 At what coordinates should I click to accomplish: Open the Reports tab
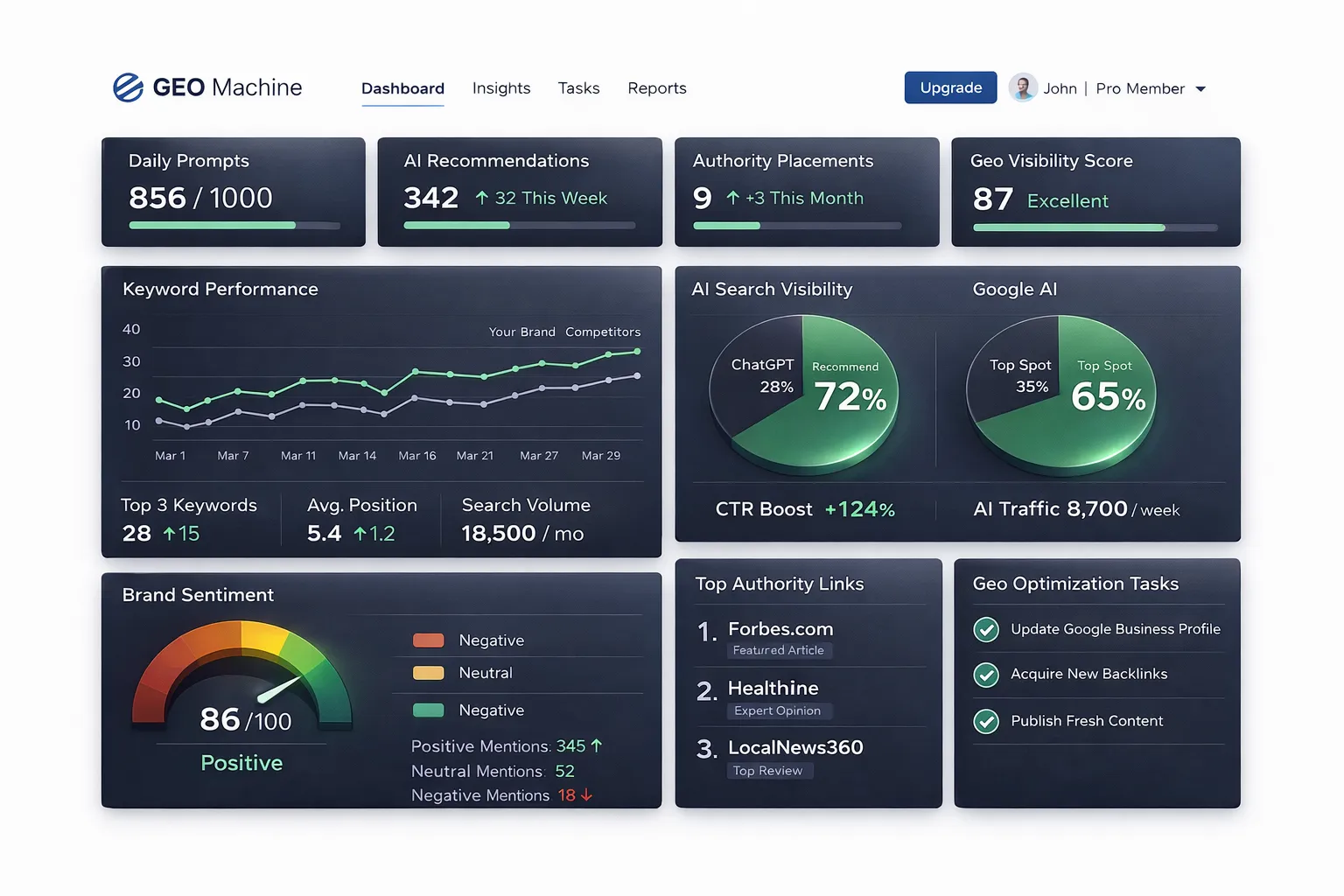tap(657, 87)
